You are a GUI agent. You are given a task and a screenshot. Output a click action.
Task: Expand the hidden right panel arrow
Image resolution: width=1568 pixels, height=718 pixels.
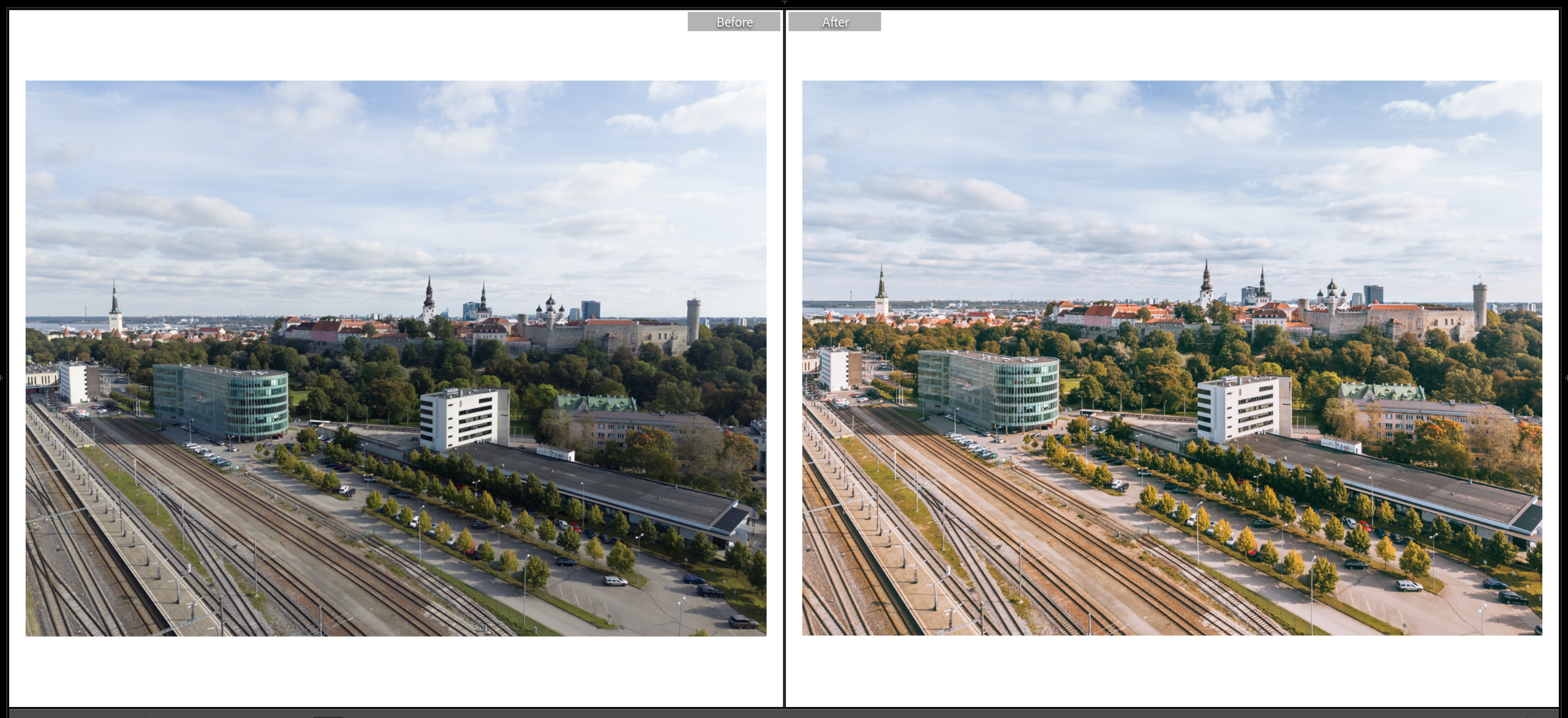(x=1566, y=377)
